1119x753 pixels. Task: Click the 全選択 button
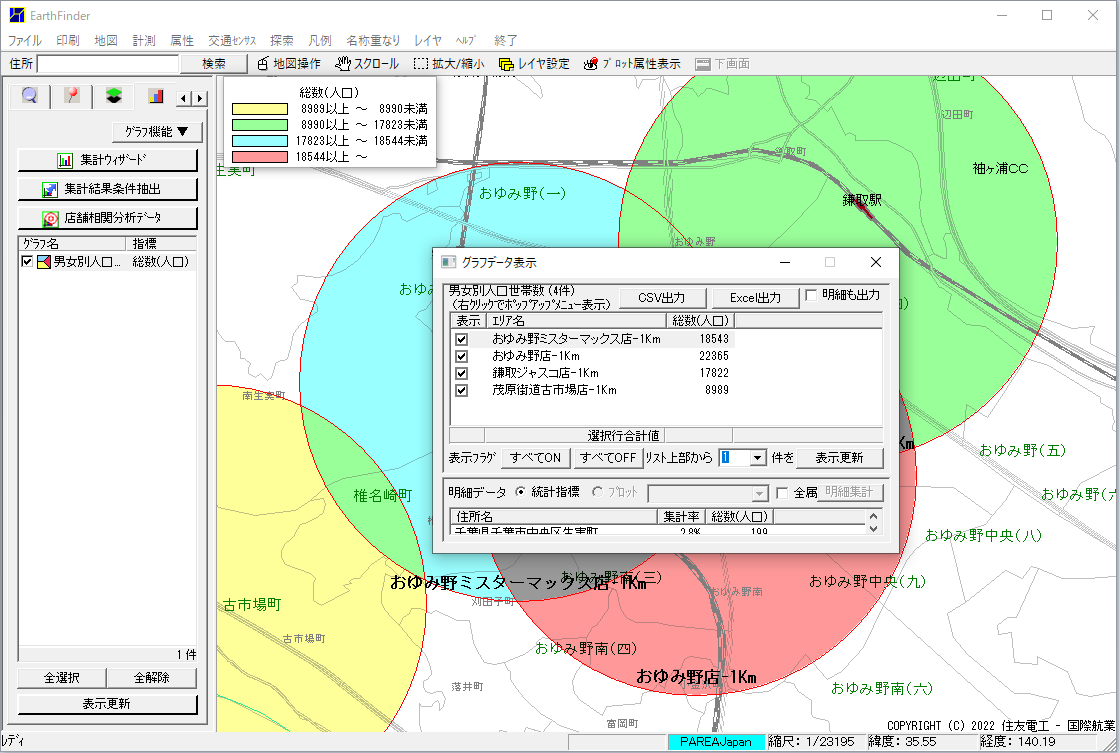click(x=61, y=678)
